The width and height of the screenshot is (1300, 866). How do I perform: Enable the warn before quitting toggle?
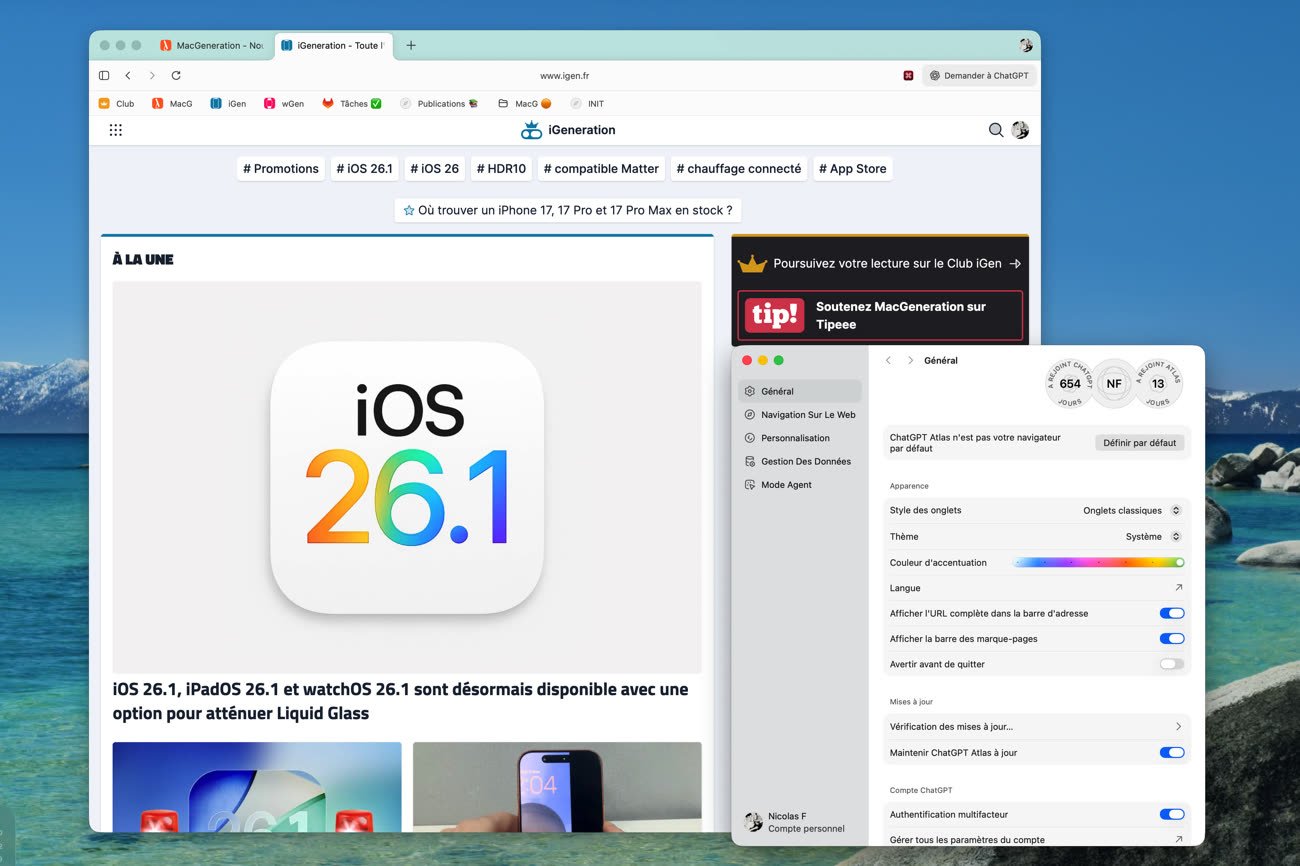(x=1171, y=664)
